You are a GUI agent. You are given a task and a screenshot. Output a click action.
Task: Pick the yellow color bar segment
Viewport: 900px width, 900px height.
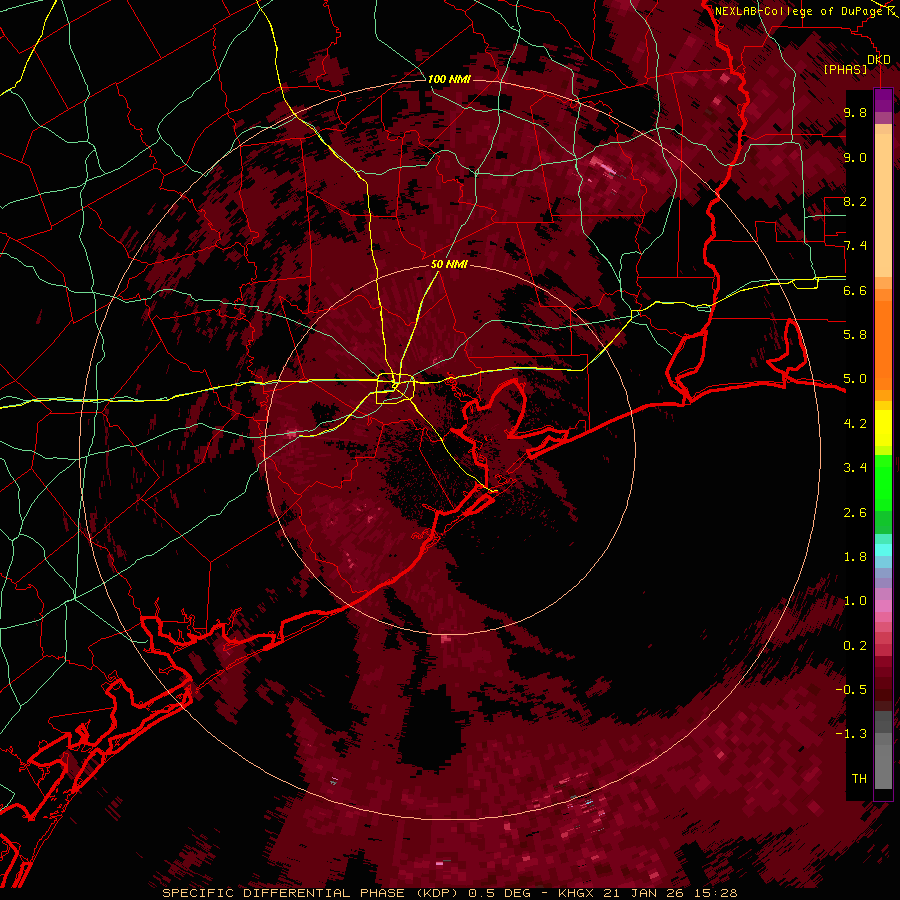click(x=883, y=428)
